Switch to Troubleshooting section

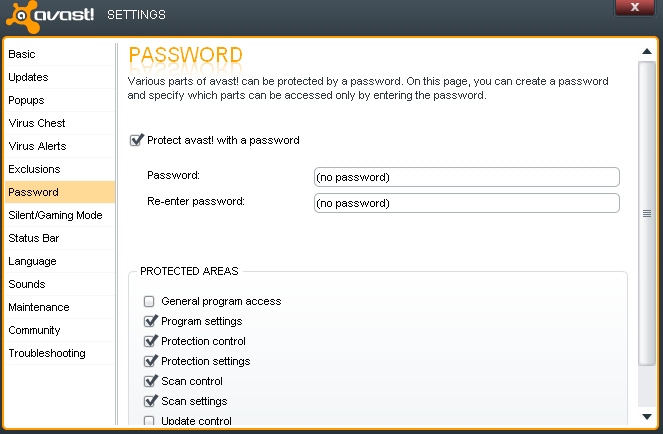coord(60,353)
